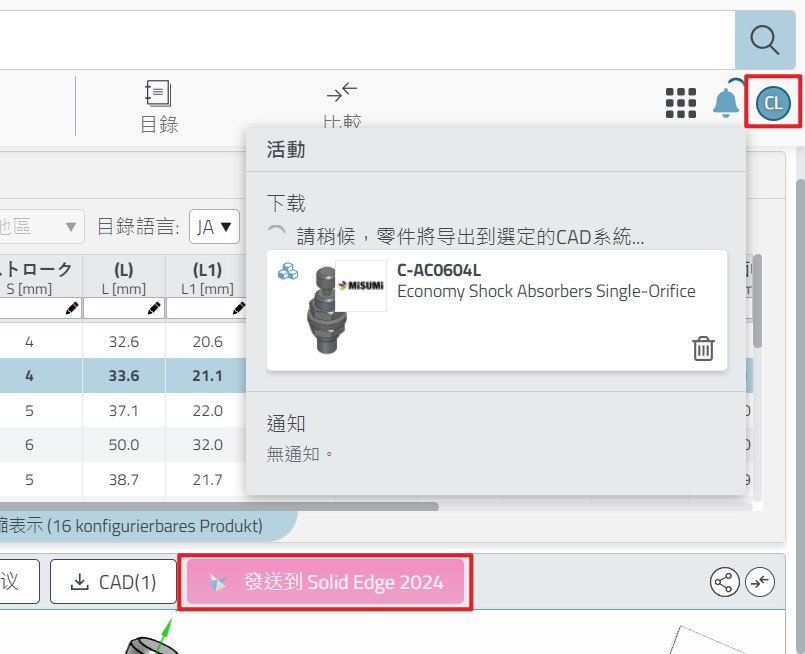
Task: Click the 無通知 message text
Action: [300, 454]
